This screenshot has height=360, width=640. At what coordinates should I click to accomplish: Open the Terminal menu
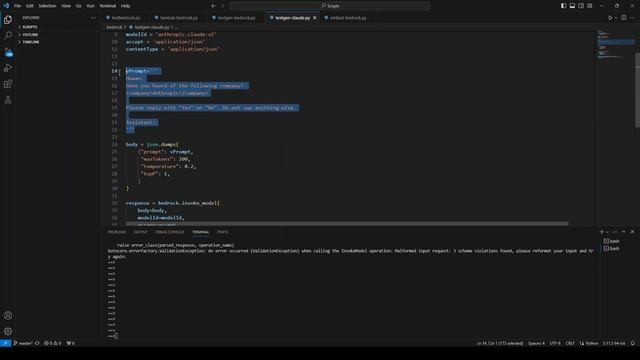pos(108,6)
